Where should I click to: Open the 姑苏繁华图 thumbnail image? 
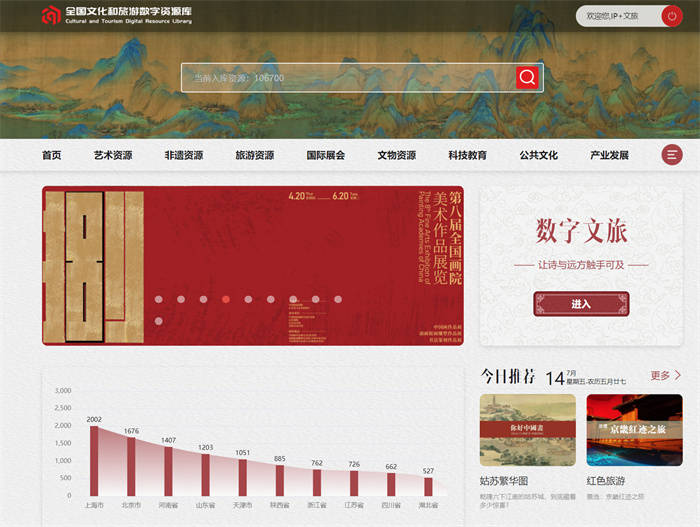point(527,430)
